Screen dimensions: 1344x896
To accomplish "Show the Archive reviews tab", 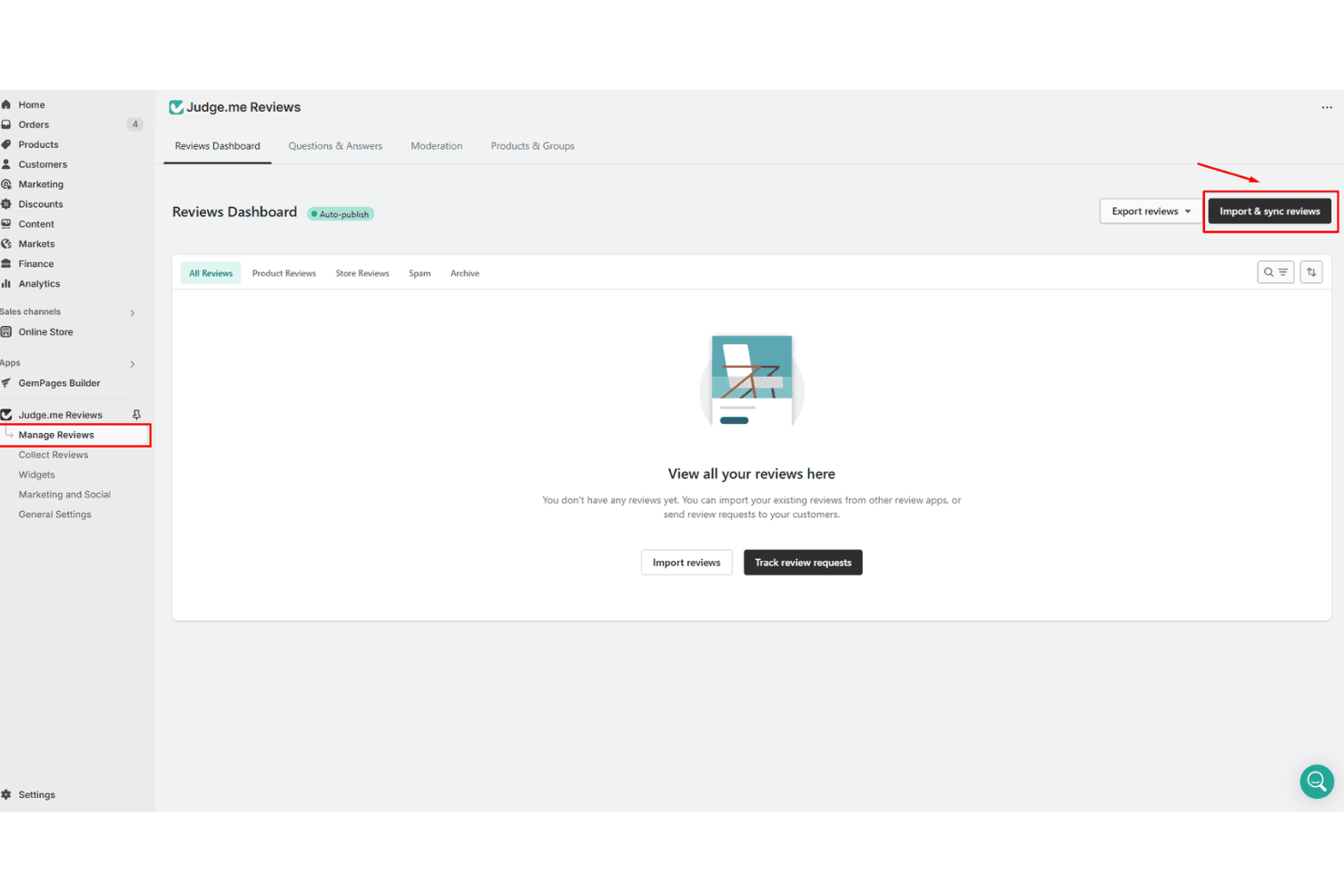I will (x=465, y=273).
